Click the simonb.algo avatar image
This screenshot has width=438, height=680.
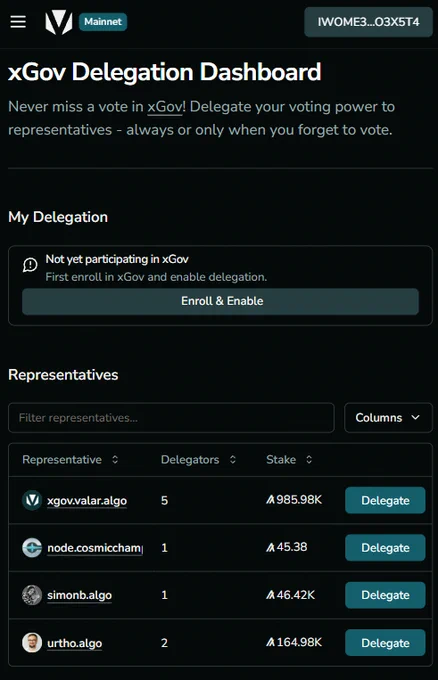tap(32, 595)
